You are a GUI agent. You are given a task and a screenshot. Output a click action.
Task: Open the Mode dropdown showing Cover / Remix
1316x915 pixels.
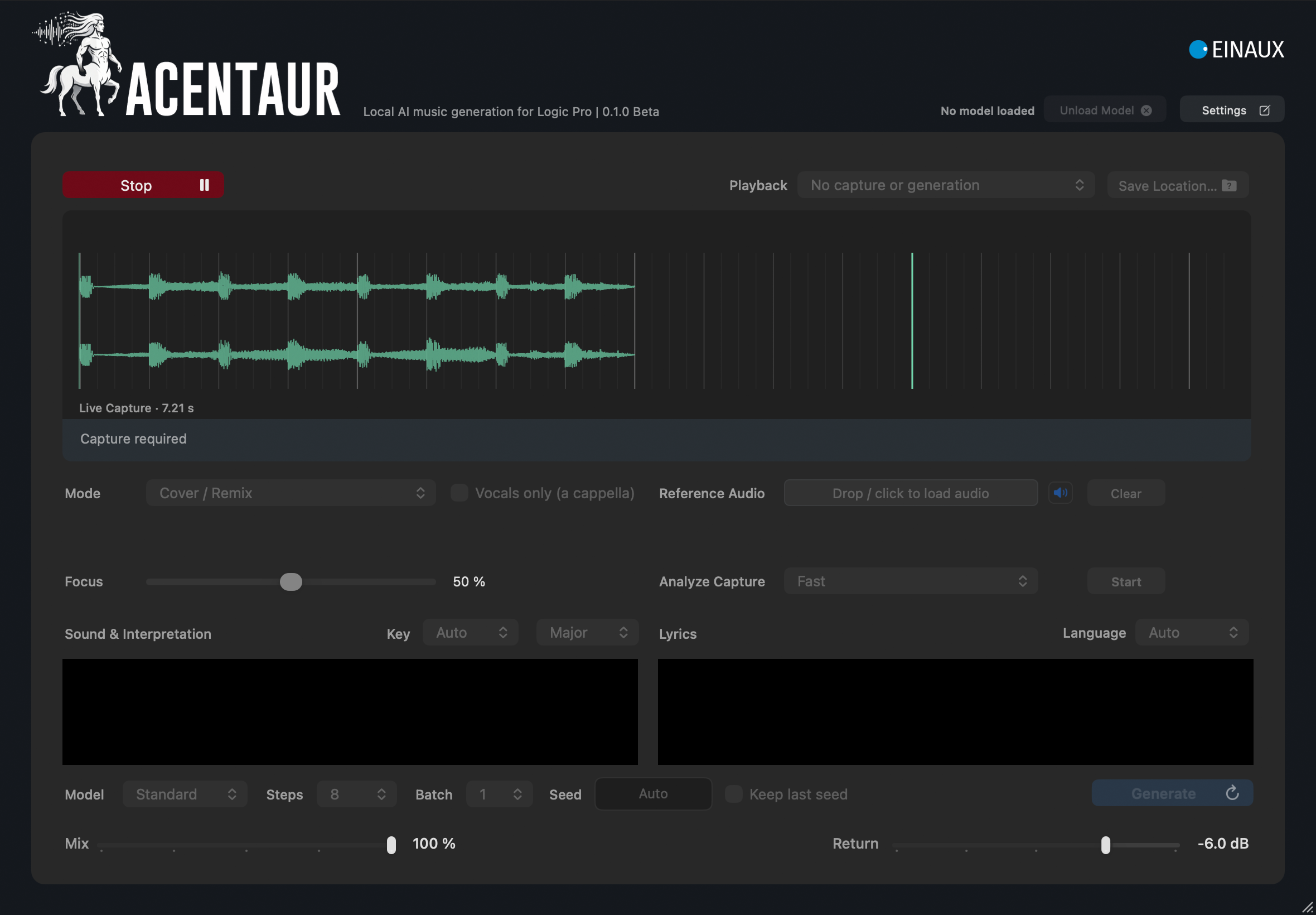coord(291,493)
